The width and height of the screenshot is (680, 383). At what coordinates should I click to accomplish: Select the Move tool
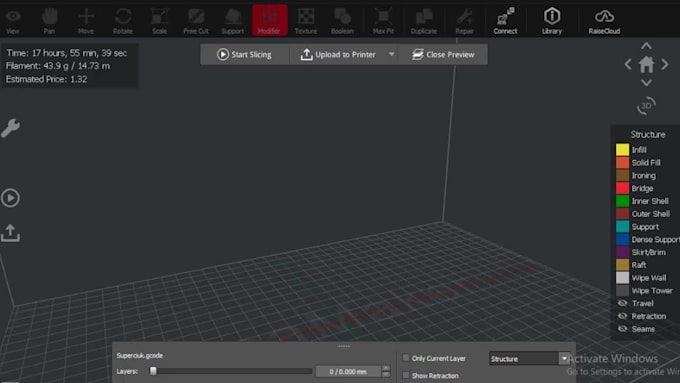pos(86,21)
